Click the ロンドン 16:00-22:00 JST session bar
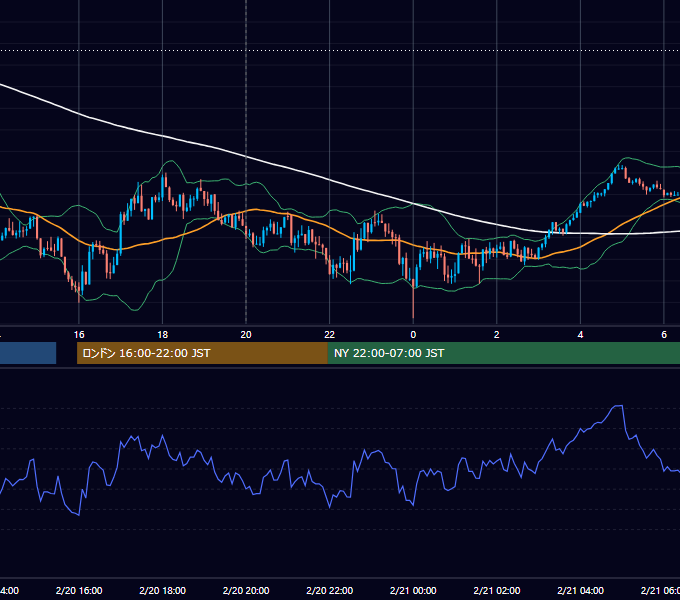 point(202,353)
